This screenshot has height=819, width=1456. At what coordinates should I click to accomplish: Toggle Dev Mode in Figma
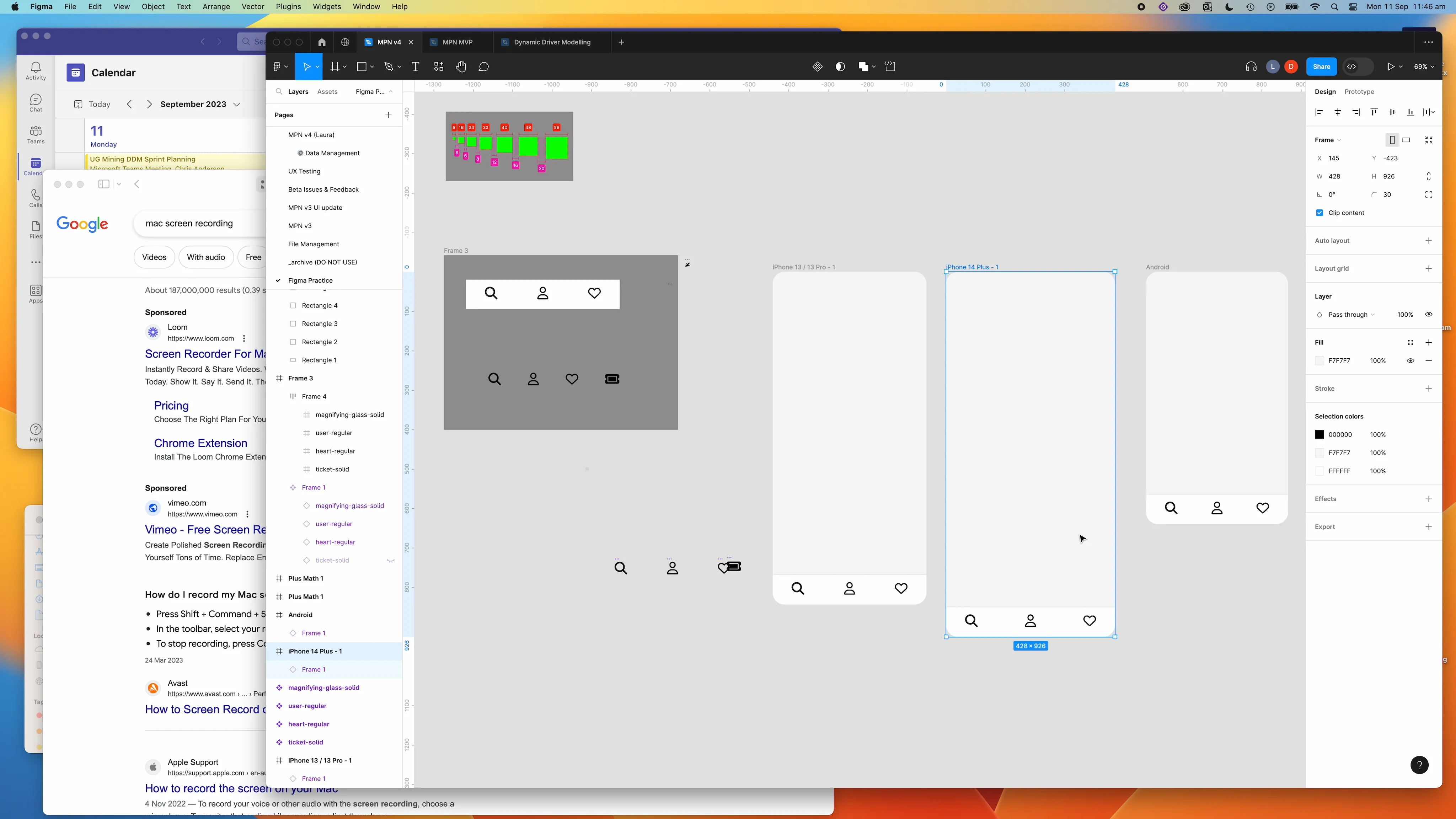(1358, 67)
